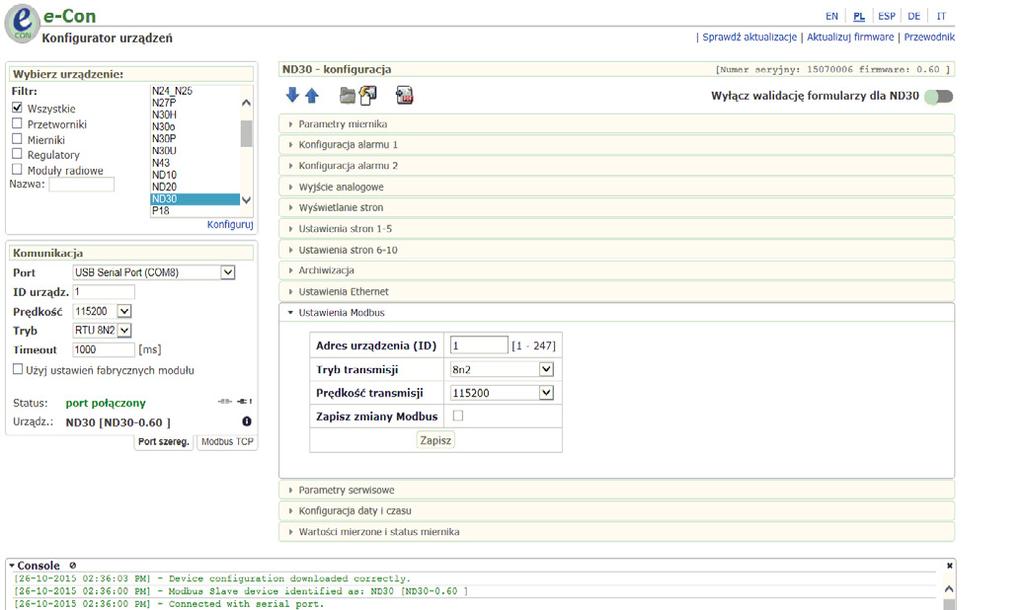This screenshot has height=610, width=1024.
Task: Enable the Mierniki filter checkbox
Action: [x=17, y=139]
